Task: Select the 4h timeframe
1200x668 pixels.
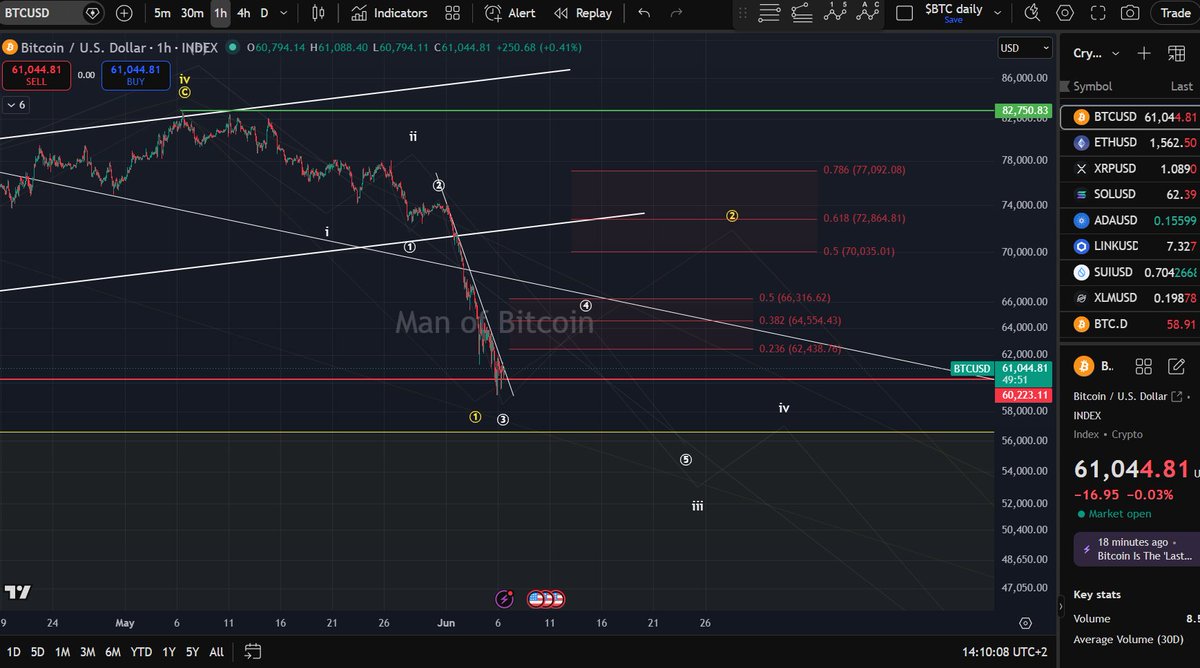Action: point(244,13)
